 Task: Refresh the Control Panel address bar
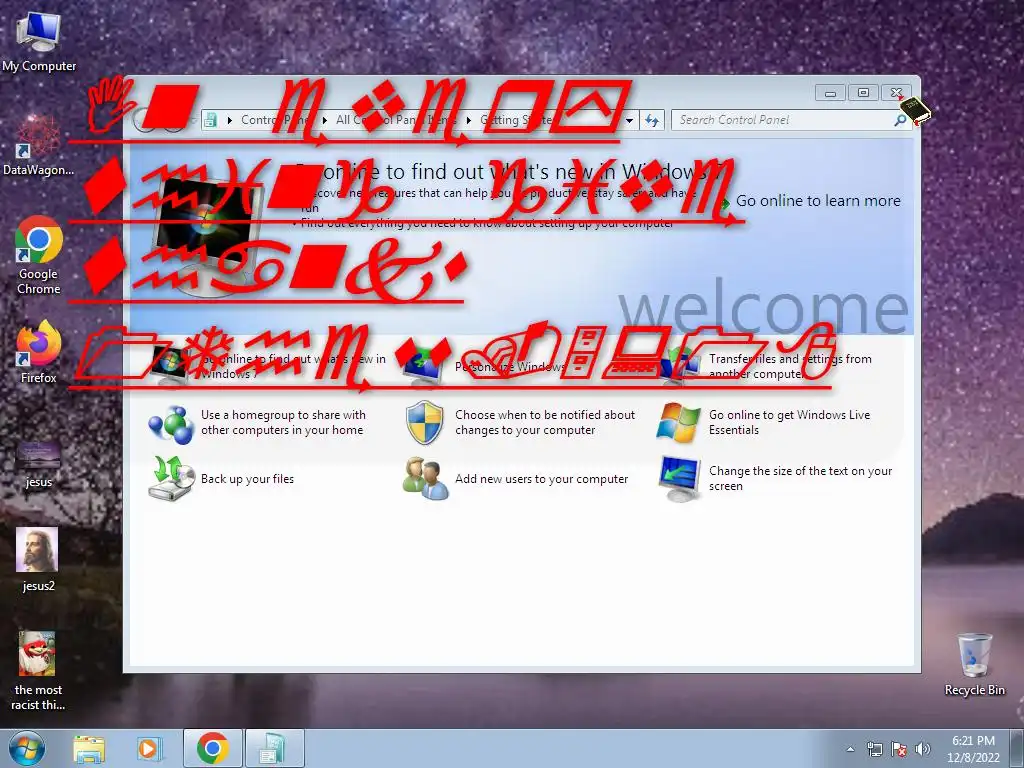tap(652, 120)
